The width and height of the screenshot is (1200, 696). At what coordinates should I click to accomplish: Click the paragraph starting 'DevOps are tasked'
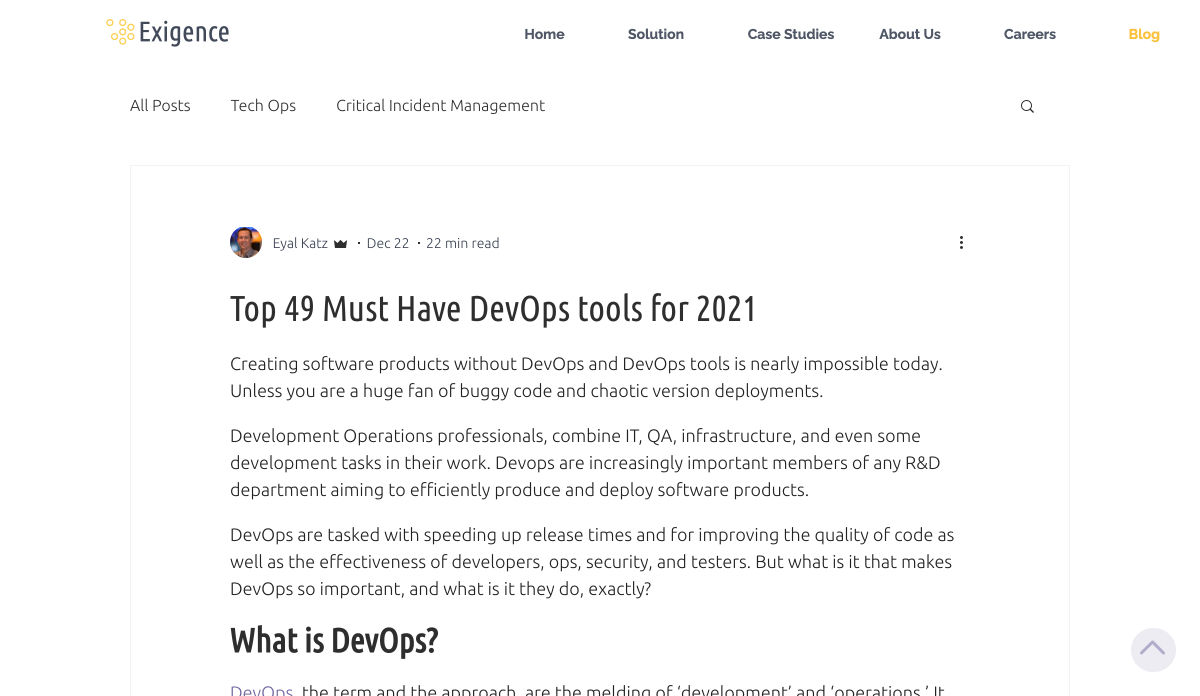click(592, 562)
